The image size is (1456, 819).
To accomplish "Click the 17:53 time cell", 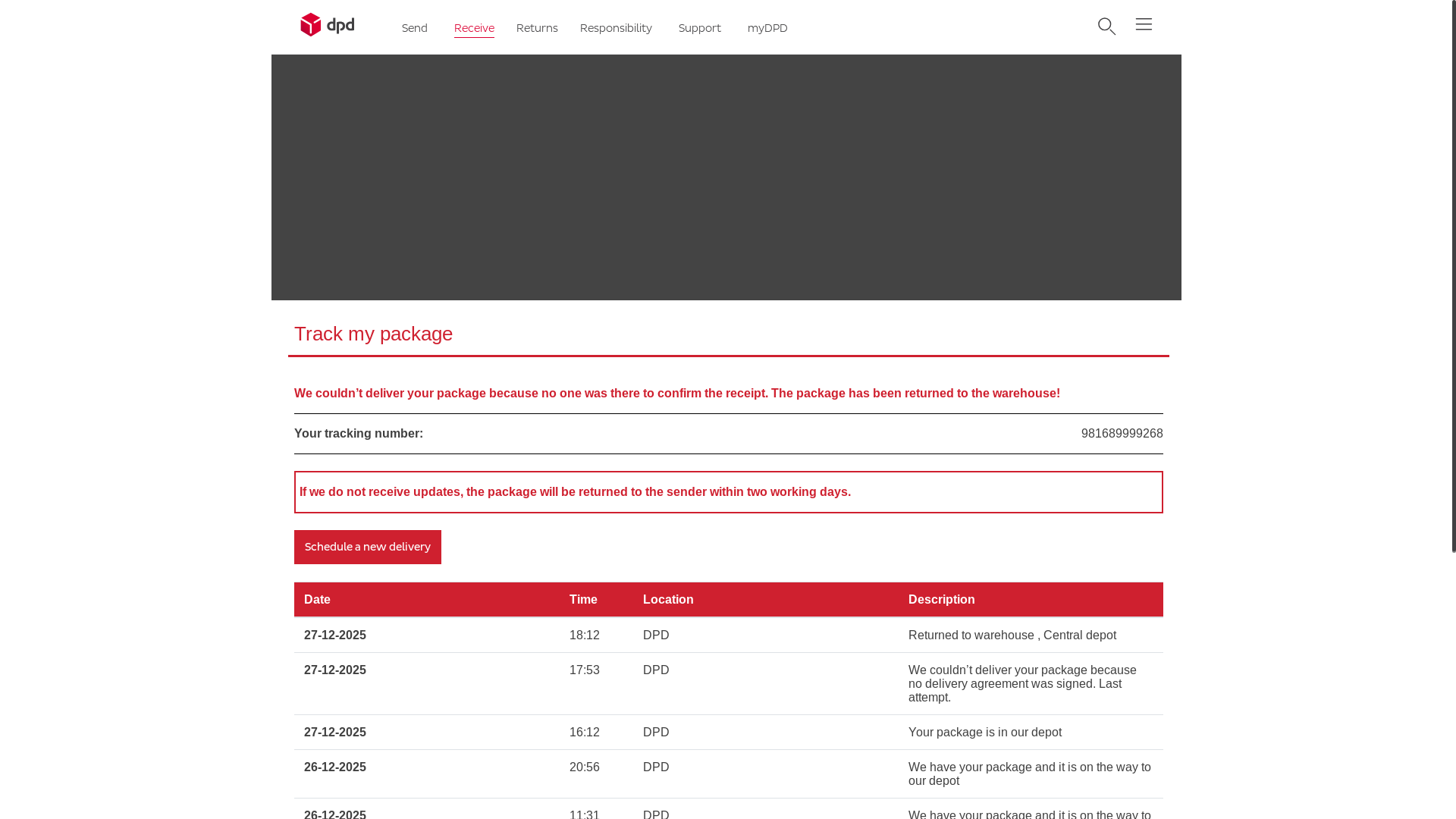I will [585, 670].
